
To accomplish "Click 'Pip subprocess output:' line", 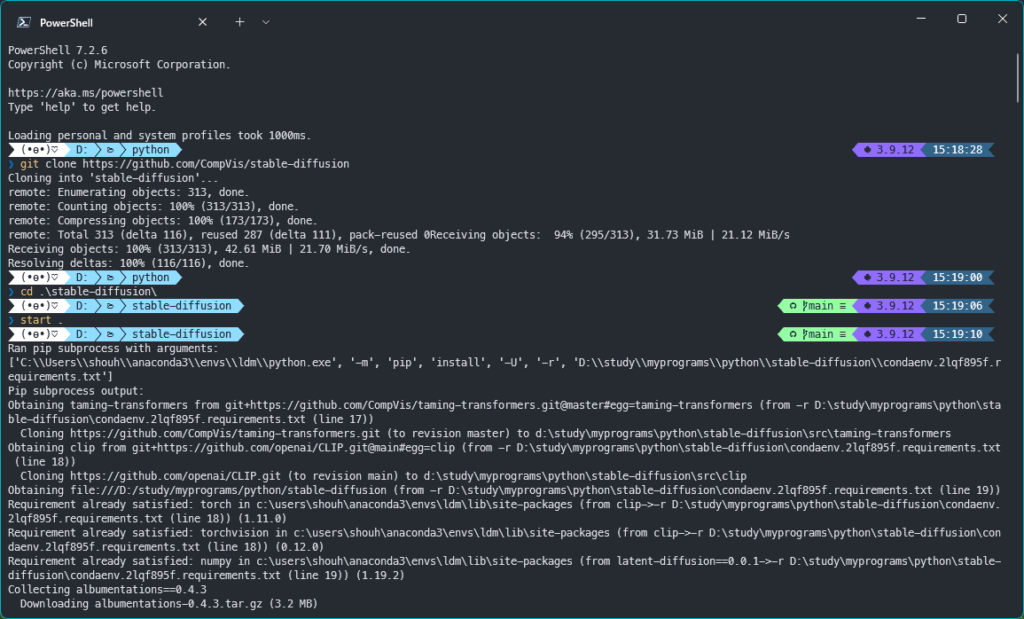I will pos(76,391).
